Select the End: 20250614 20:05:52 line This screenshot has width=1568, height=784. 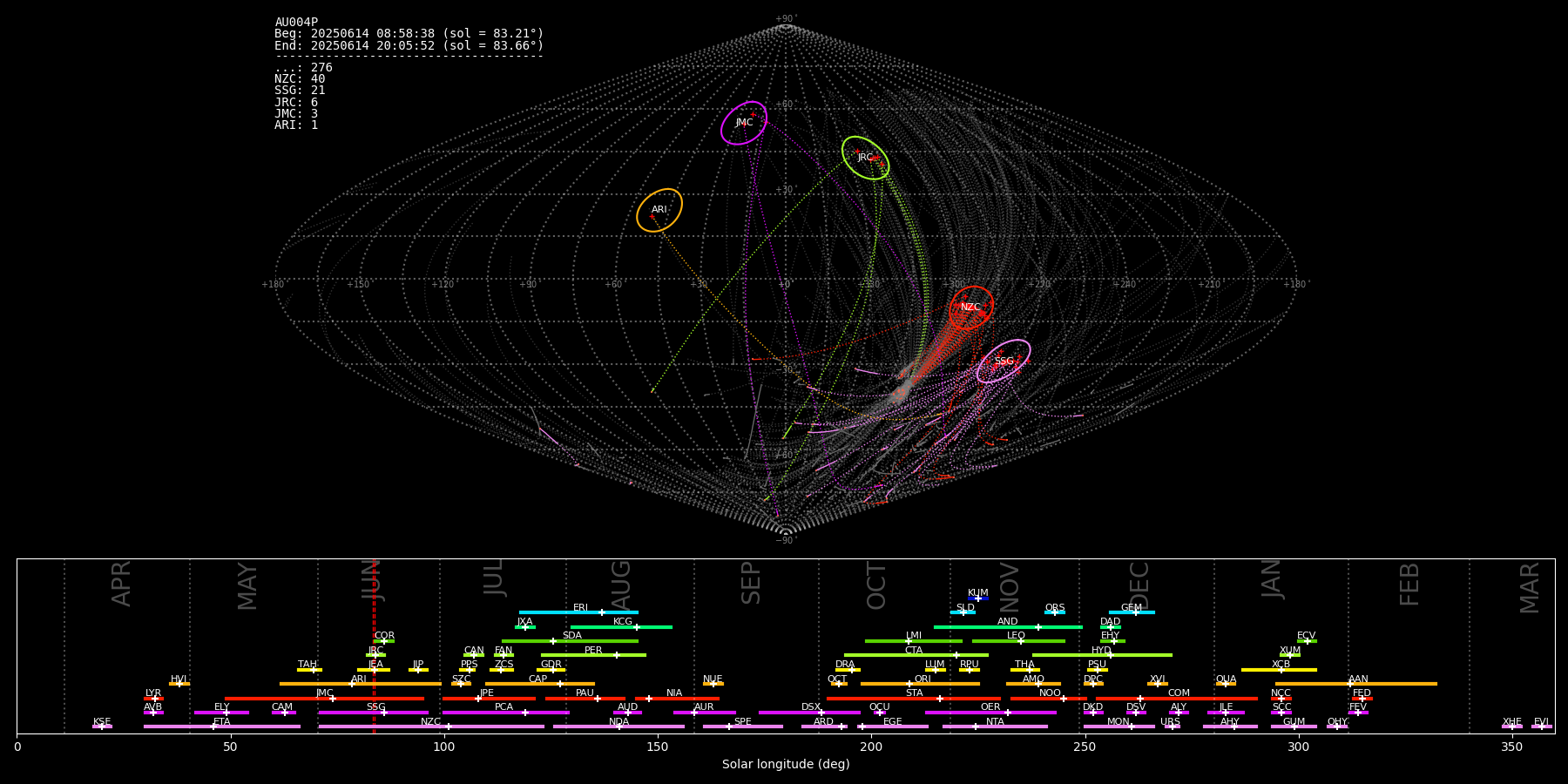[409, 45]
